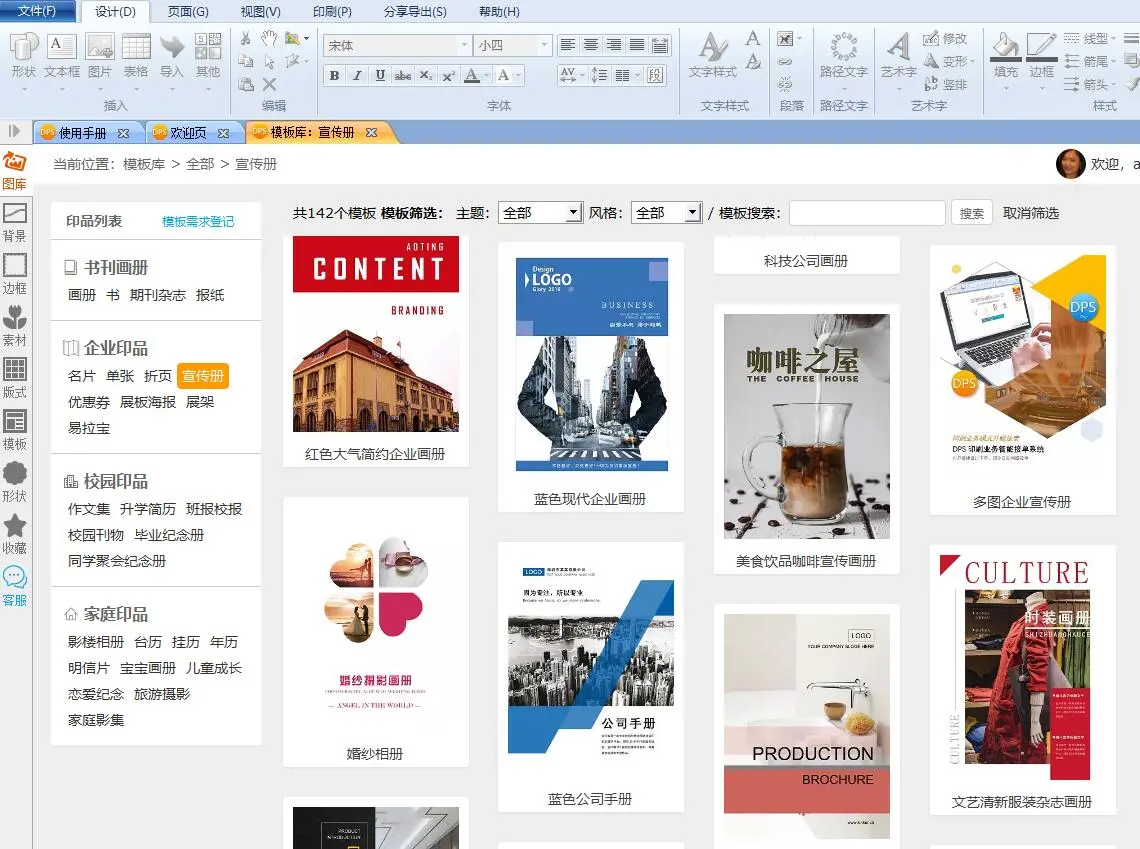Toggle italic text formatting

[x=357, y=76]
